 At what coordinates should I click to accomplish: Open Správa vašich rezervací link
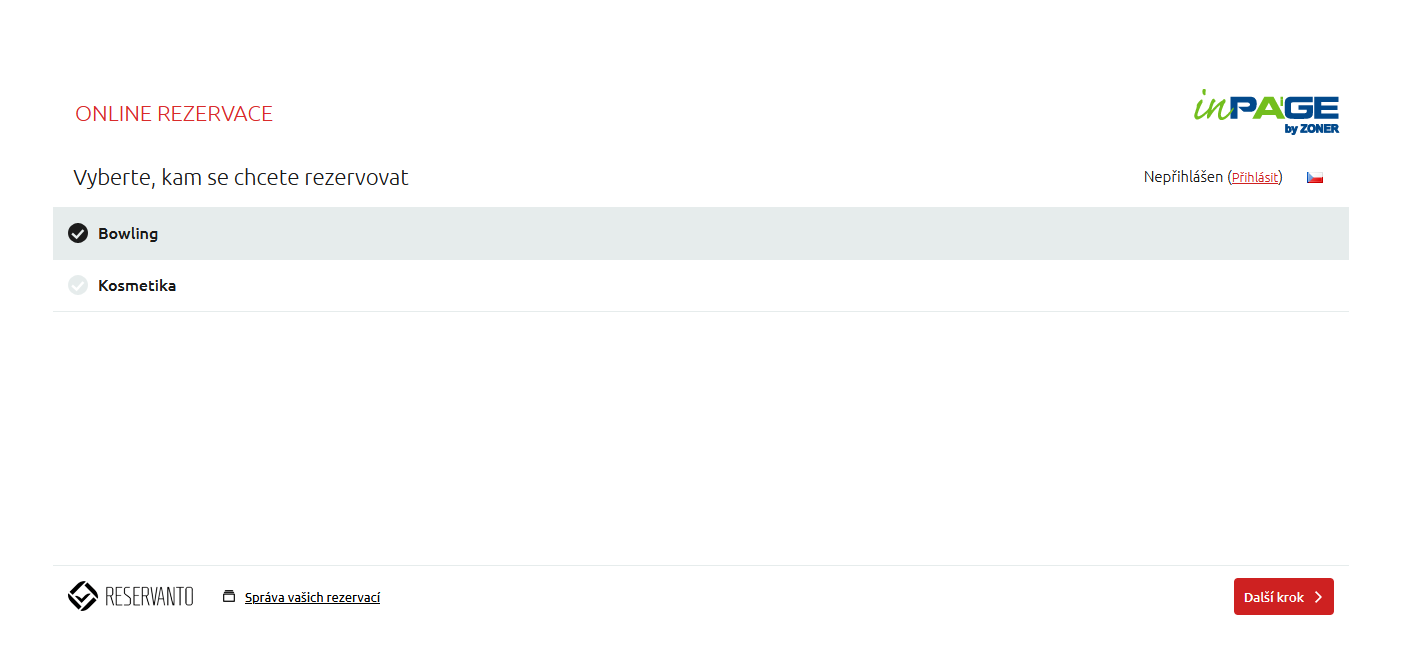(312, 597)
